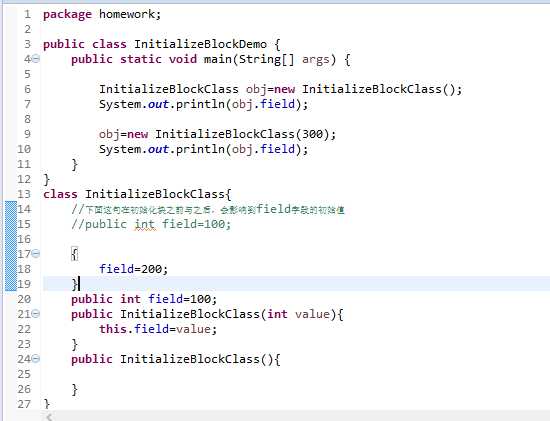Click 'public InitializeBlockClass(){' on line 24

176,359
